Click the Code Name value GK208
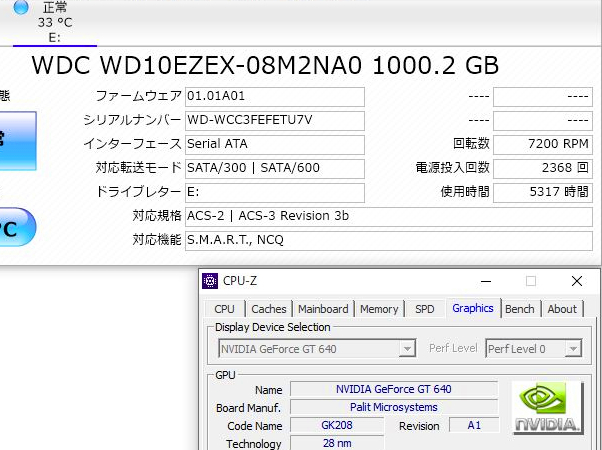 [337, 425]
